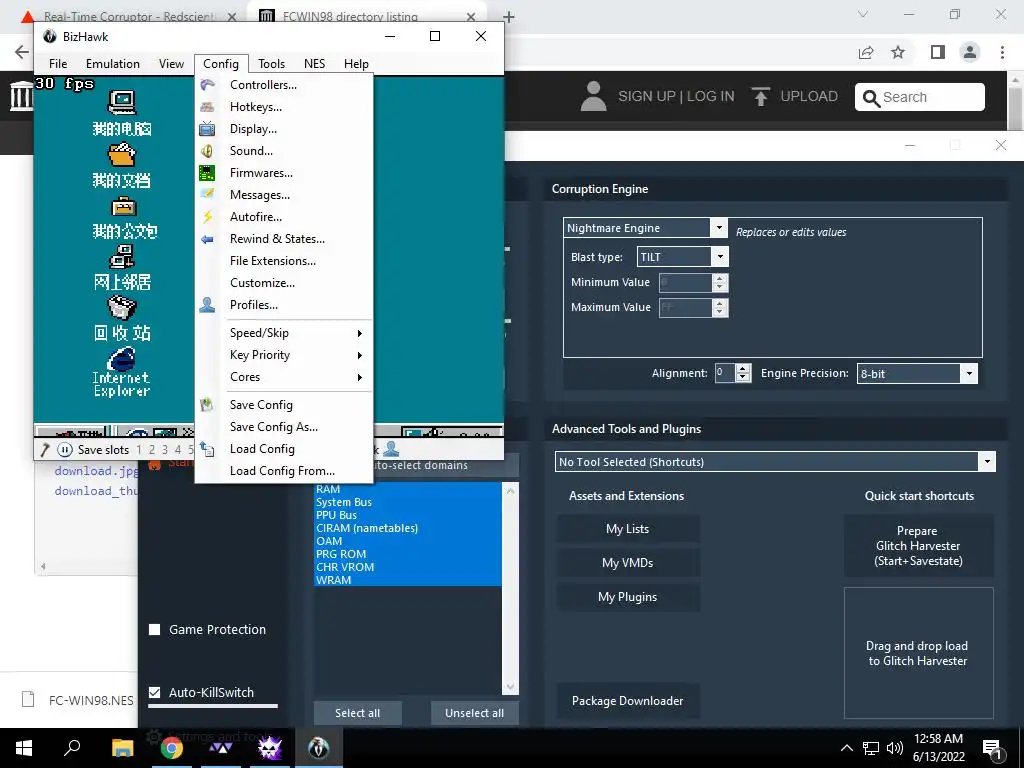The width and height of the screenshot is (1024, 768).
Task: Click the Display TV icon
Action: point(207,129)
